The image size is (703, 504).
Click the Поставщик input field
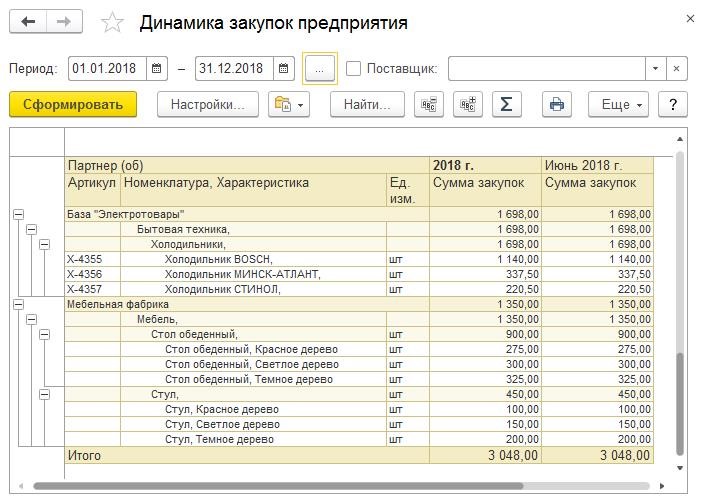click(x=547, y=69)
